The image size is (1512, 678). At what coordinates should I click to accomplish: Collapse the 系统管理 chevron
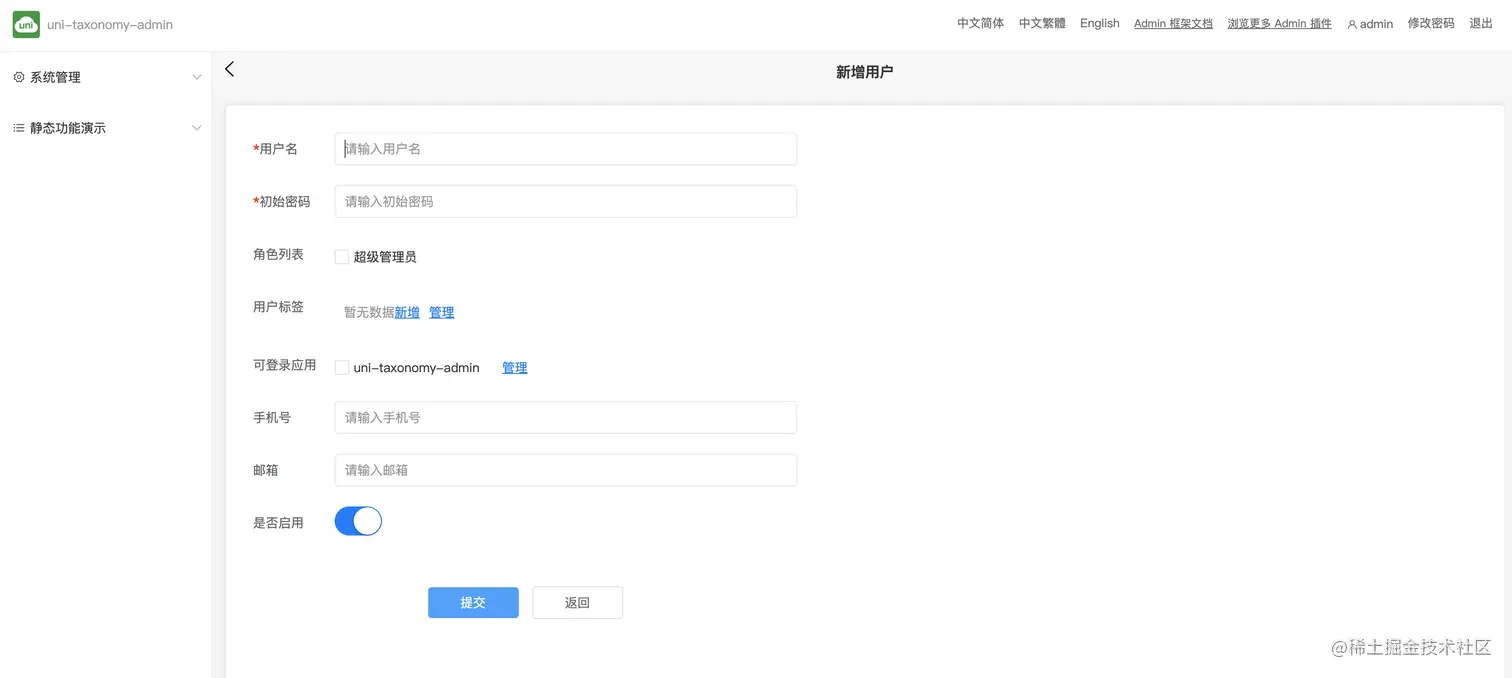197,76
